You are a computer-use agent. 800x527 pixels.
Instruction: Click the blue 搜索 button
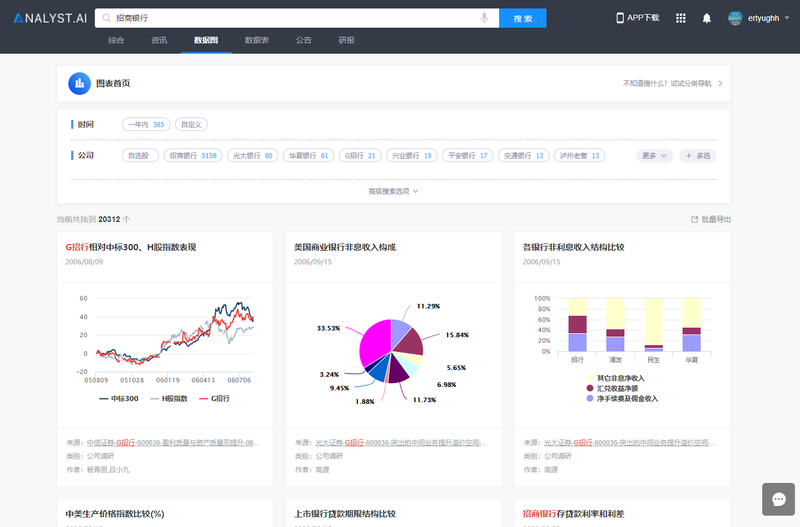pyautogui.click(x=522, y=18)
